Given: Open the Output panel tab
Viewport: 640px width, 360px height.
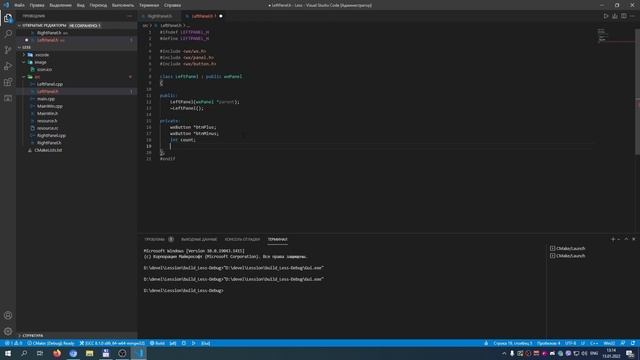Looking at the screenshot, I should click(199, 239).
